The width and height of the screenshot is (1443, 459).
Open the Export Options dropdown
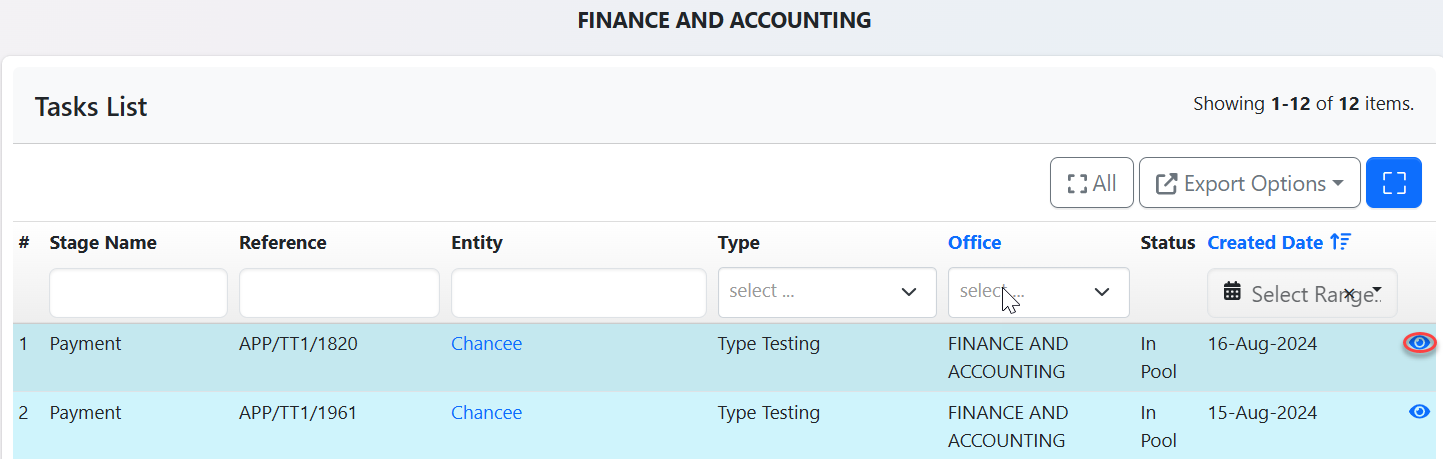coord(1249,183)
